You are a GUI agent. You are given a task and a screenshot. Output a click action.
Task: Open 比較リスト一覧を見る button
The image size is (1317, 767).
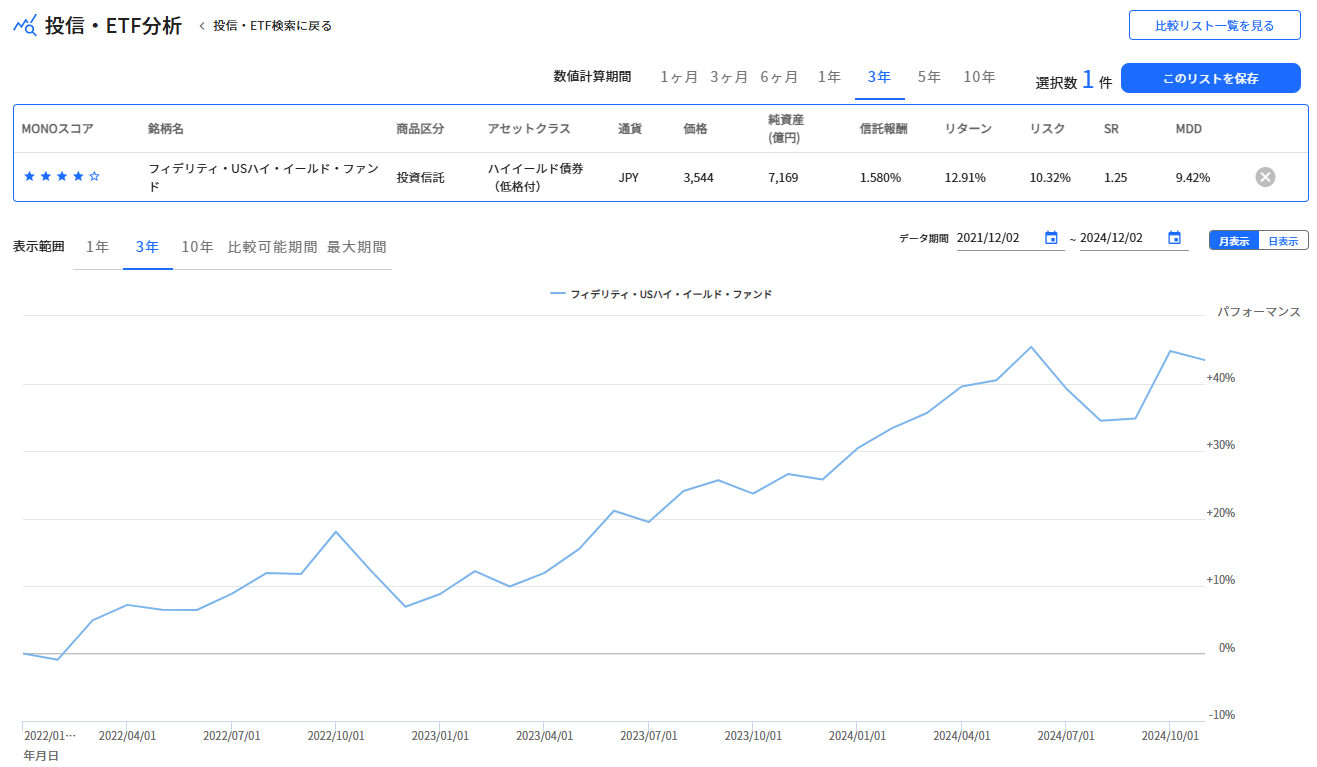1214,26
